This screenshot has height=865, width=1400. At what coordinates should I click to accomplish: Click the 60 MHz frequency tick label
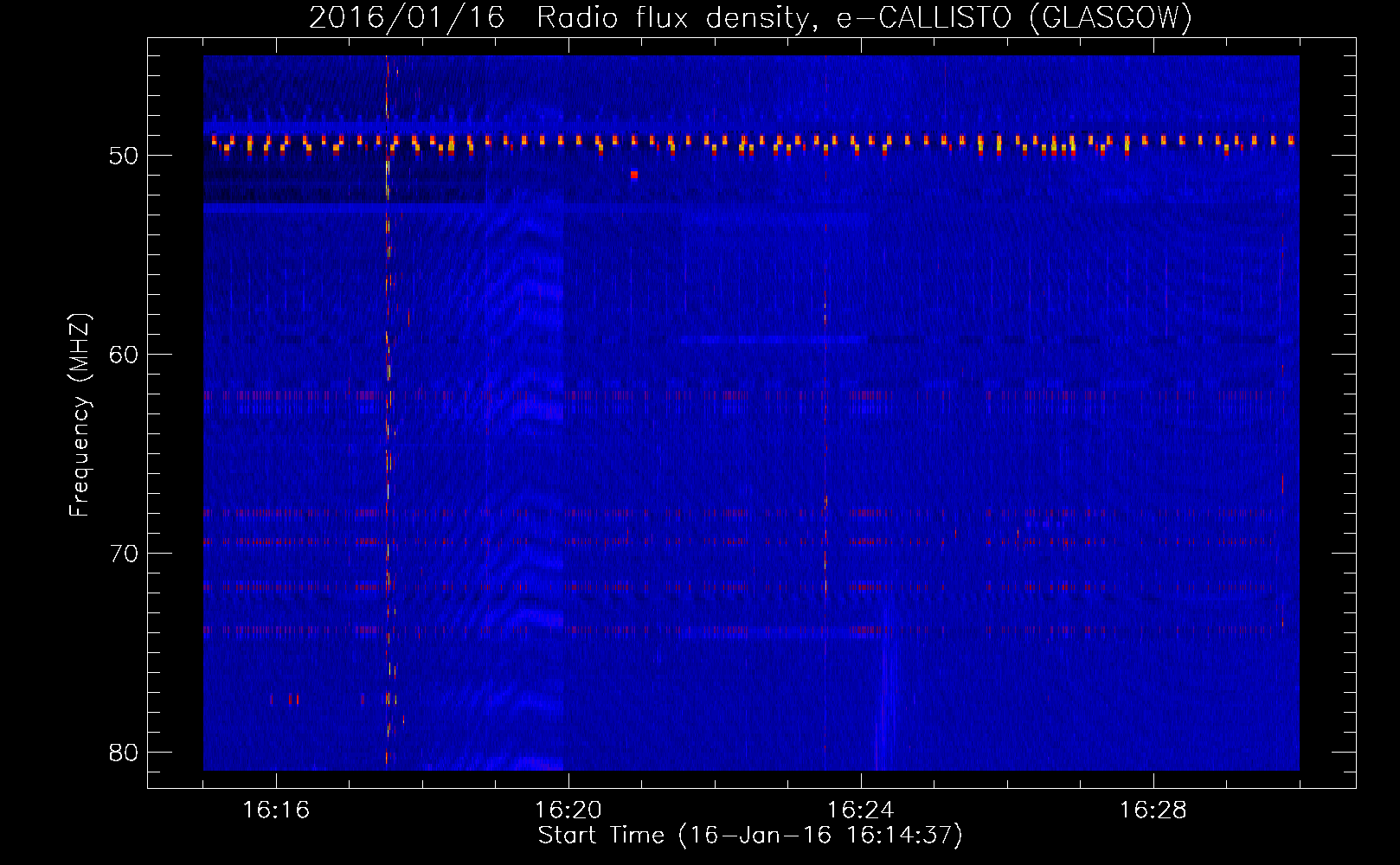coord(124,355)
